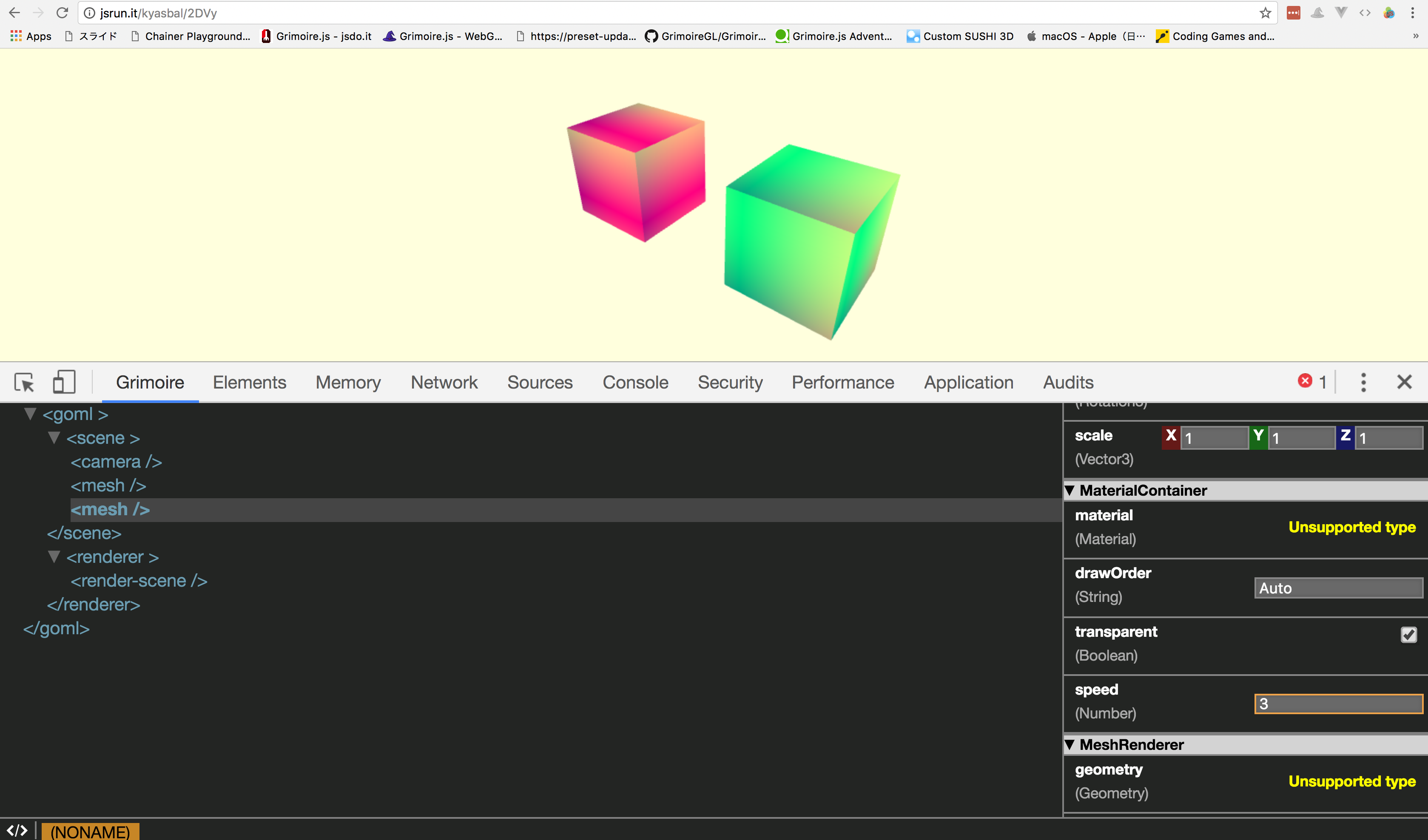Switch to the Console tab
Viewport: 1428px width, 840px height.
tap(635, 382)
